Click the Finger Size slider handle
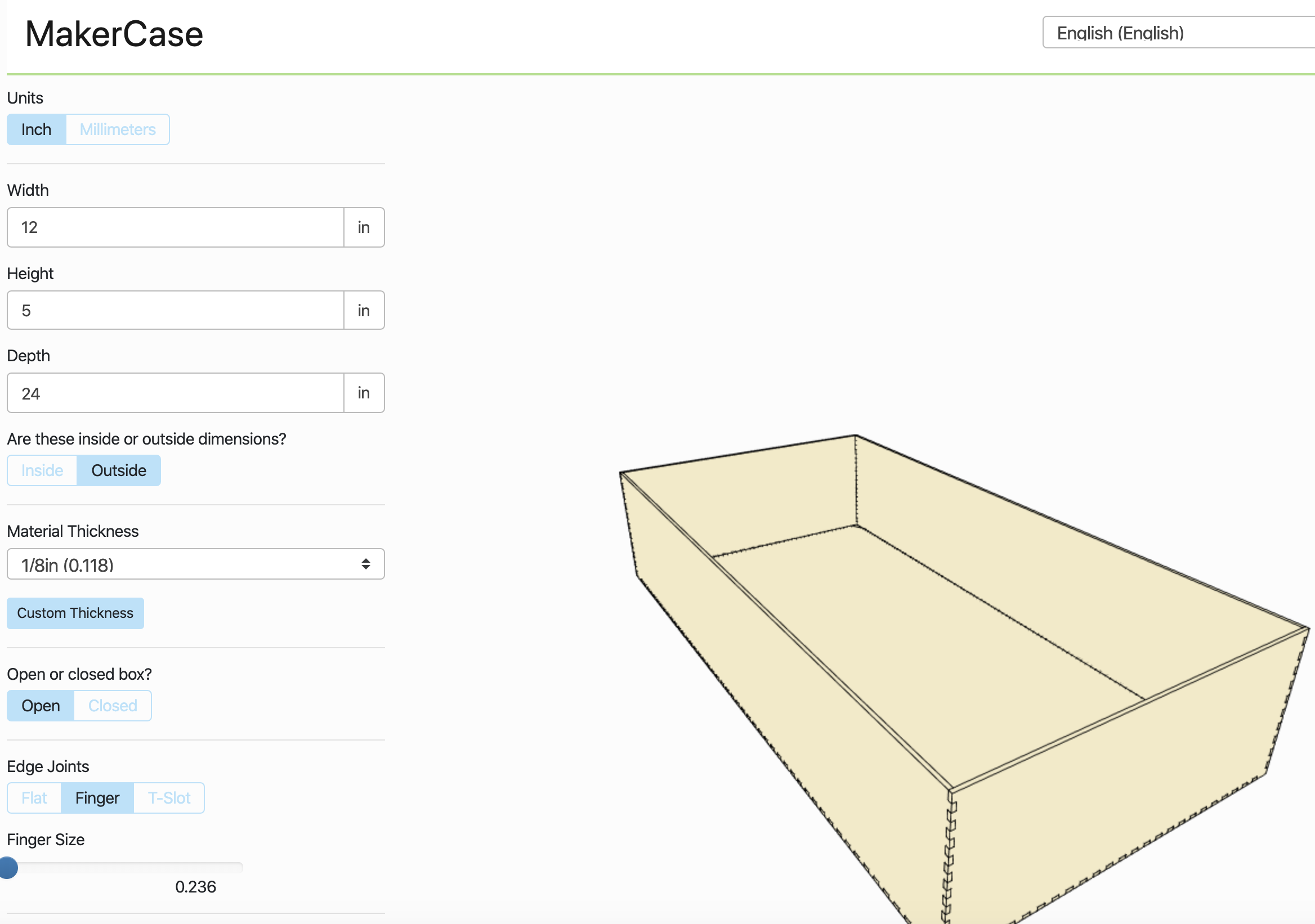The width and height of the screenshot is (1315, 924). [8, 867]
